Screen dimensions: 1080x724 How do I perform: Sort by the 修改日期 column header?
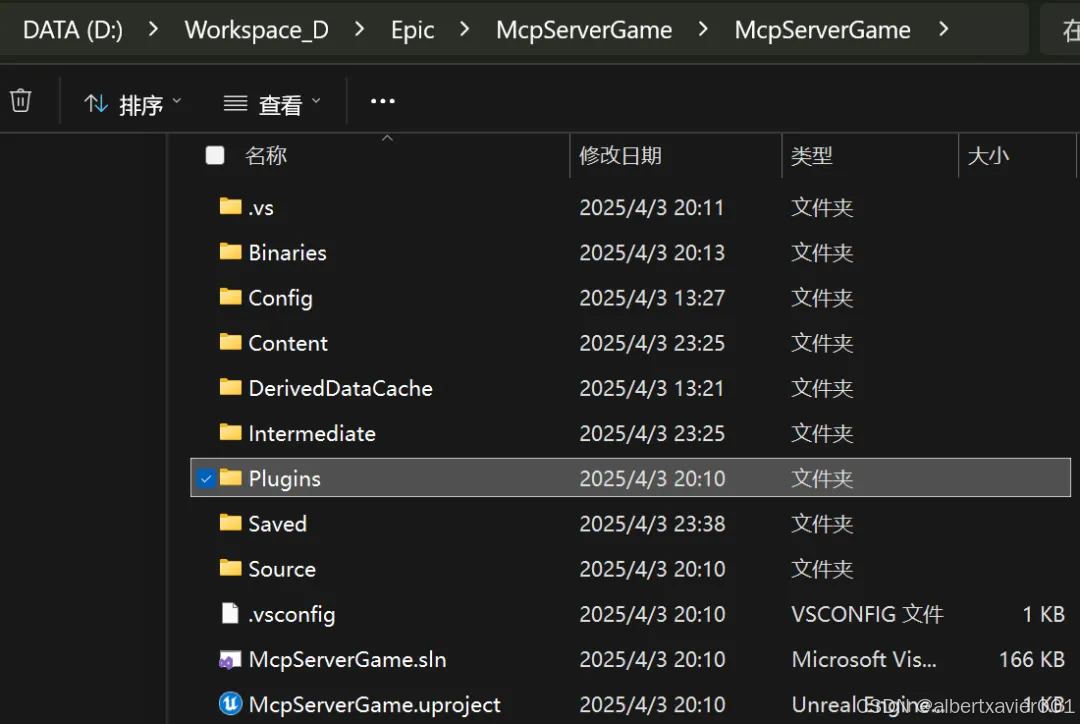620,156
